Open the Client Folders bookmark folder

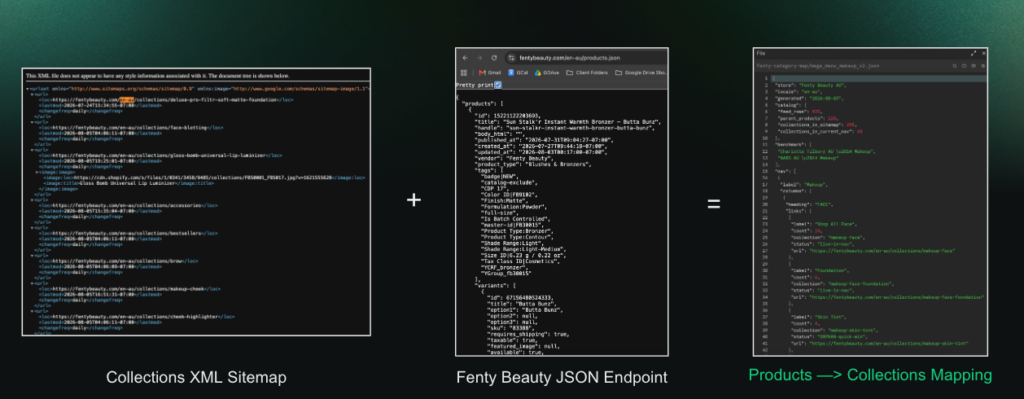coord(587,72)
